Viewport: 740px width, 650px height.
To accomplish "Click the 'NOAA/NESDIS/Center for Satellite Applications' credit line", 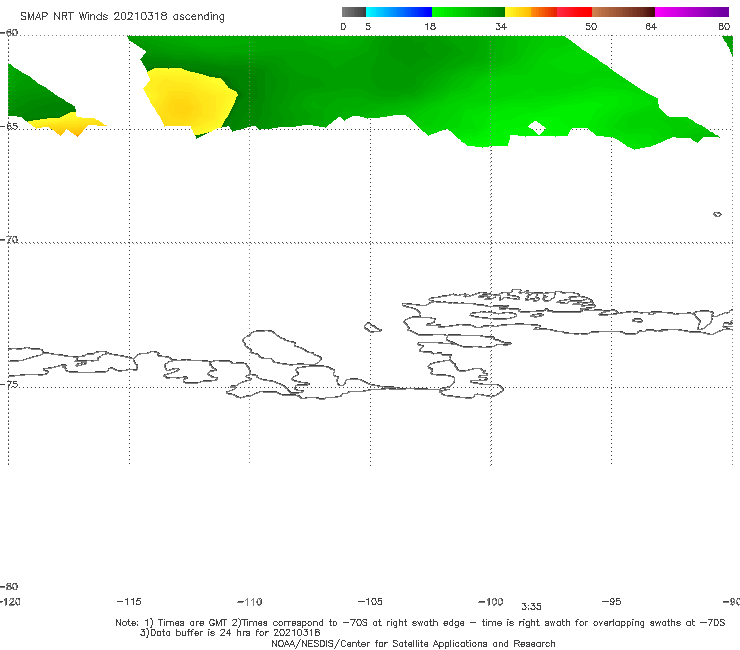I will 413,643.
